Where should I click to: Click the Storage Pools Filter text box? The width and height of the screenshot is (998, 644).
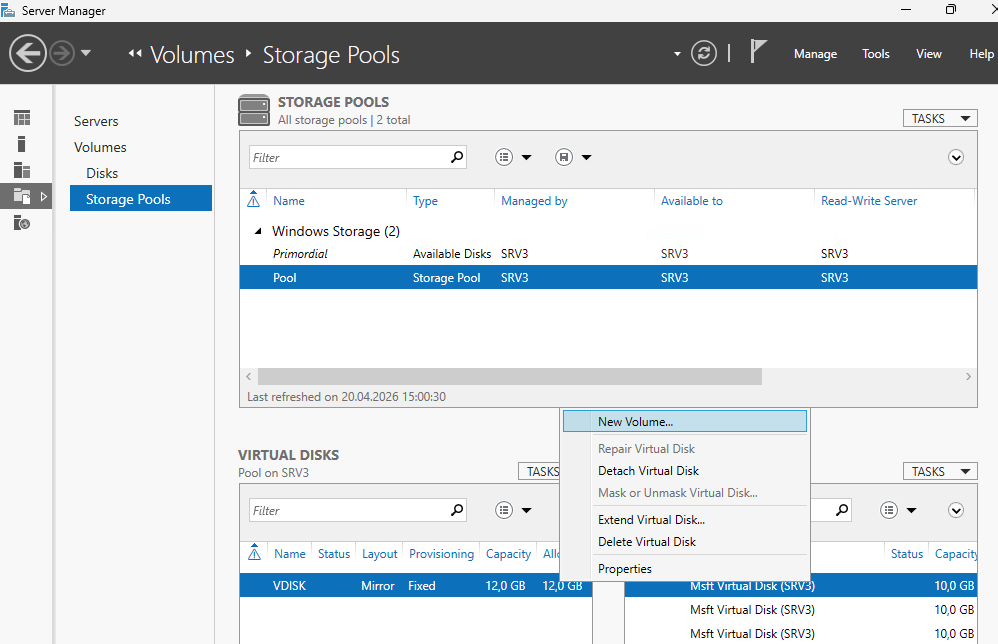(349, 157)
